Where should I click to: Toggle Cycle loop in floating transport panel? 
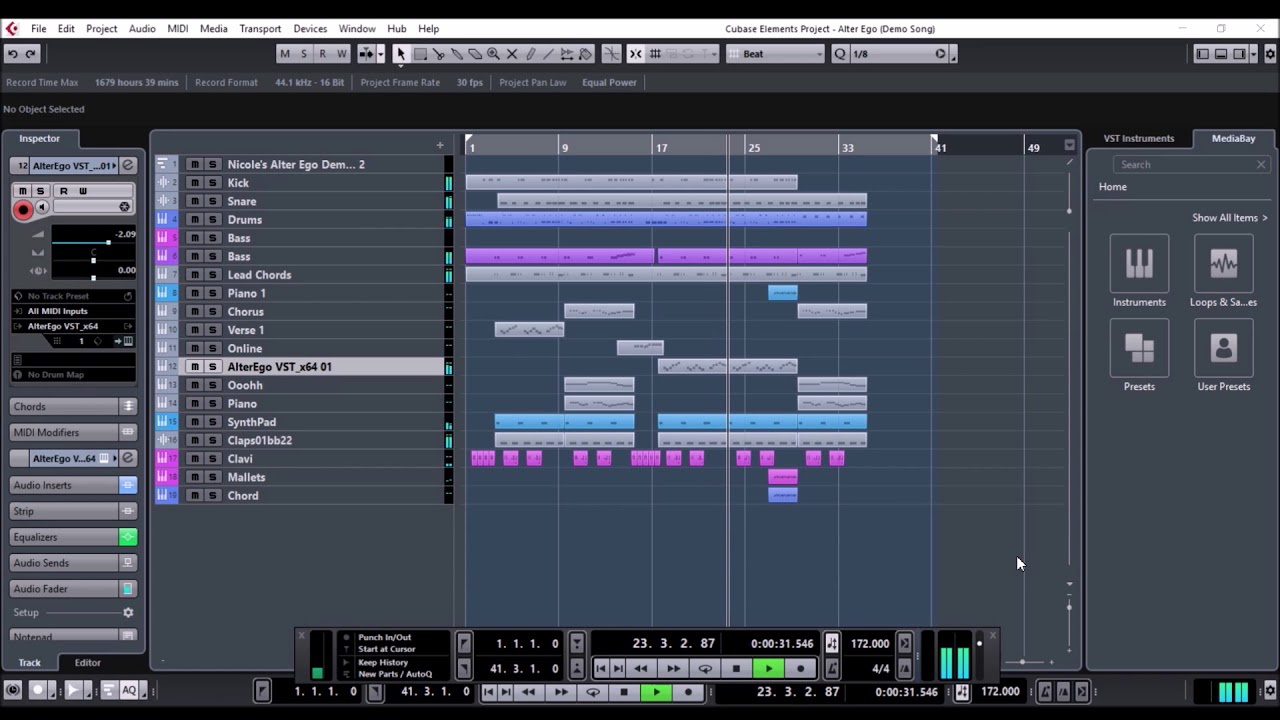click(x=705, y=669)
